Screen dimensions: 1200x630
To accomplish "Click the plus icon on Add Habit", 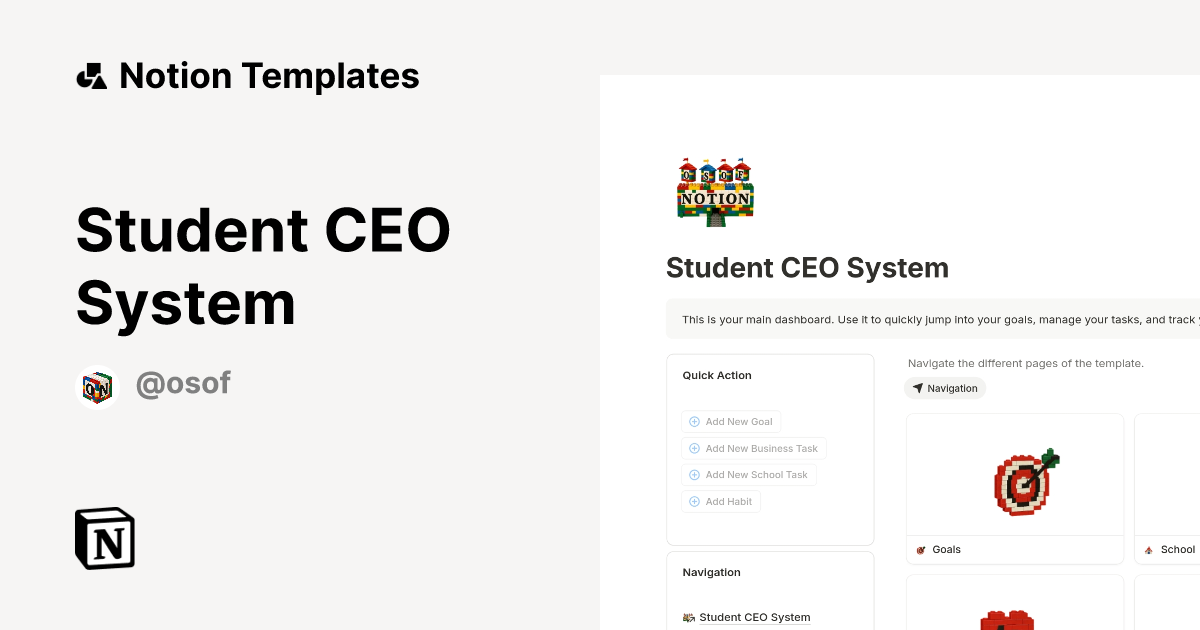I will [x=693, y=501].
